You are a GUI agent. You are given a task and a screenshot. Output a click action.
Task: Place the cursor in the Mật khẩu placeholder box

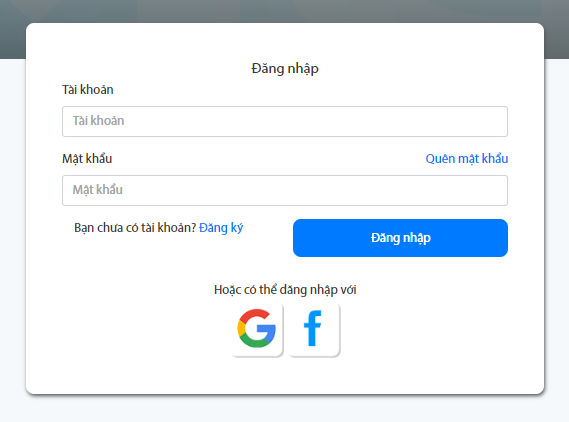[285, 190]
